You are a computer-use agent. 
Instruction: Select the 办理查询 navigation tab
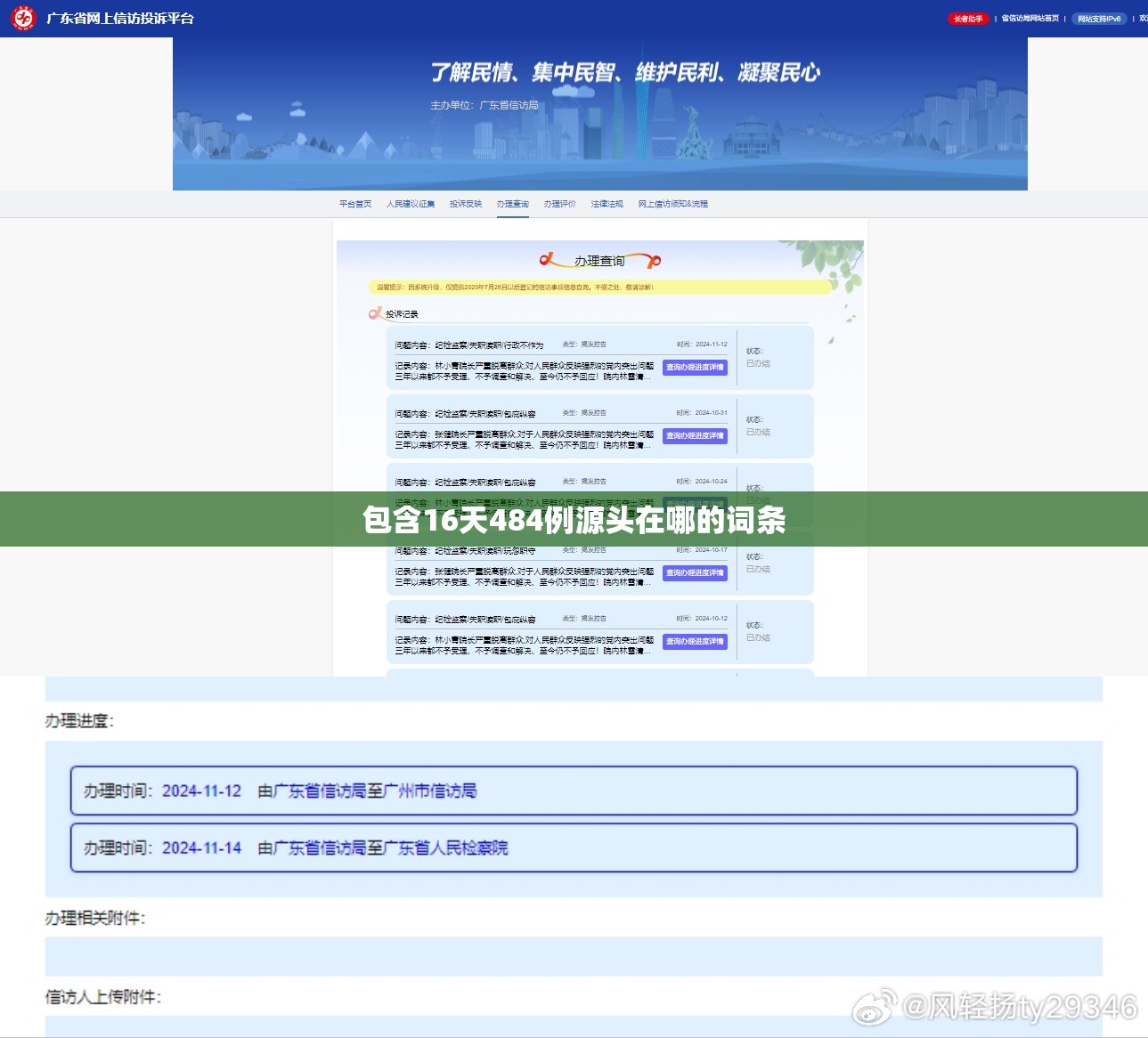point(513,205)
